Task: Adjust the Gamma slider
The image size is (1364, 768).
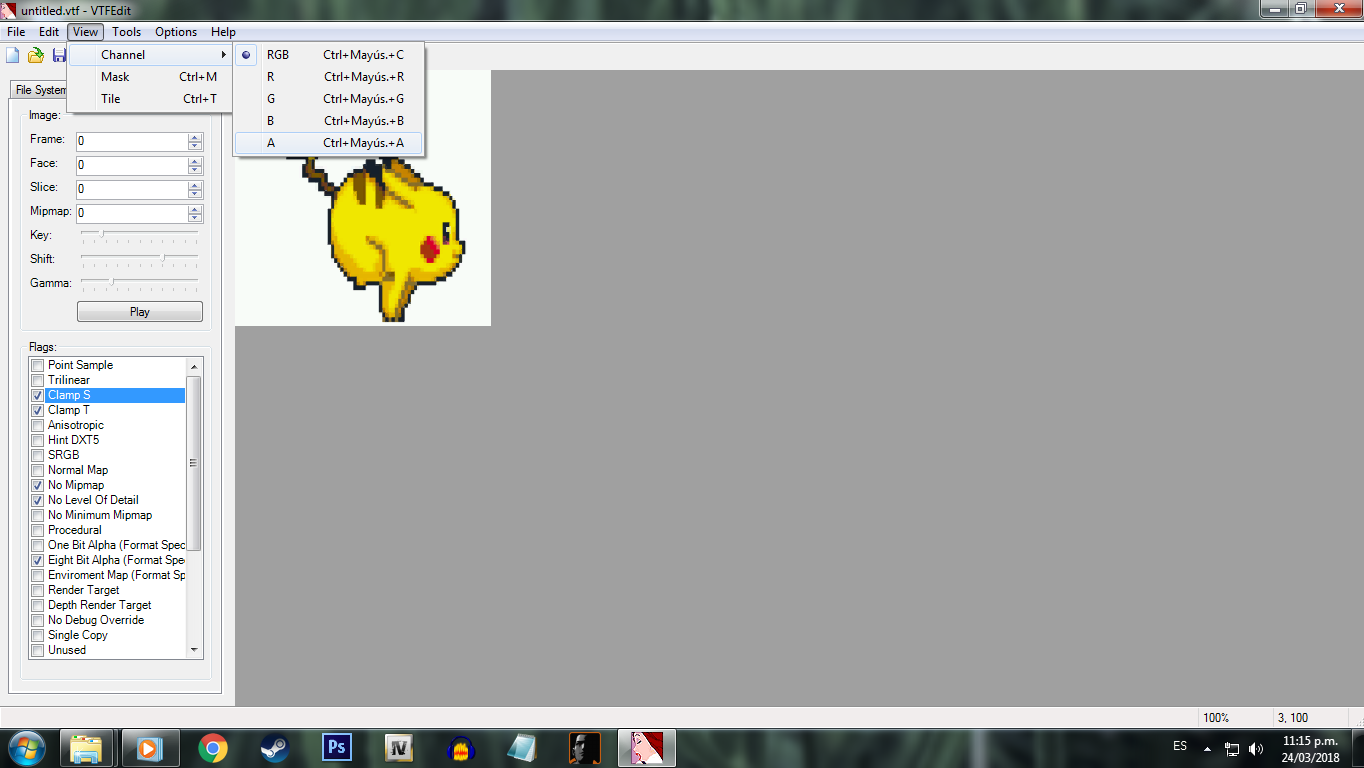Action: pos(139,283)
